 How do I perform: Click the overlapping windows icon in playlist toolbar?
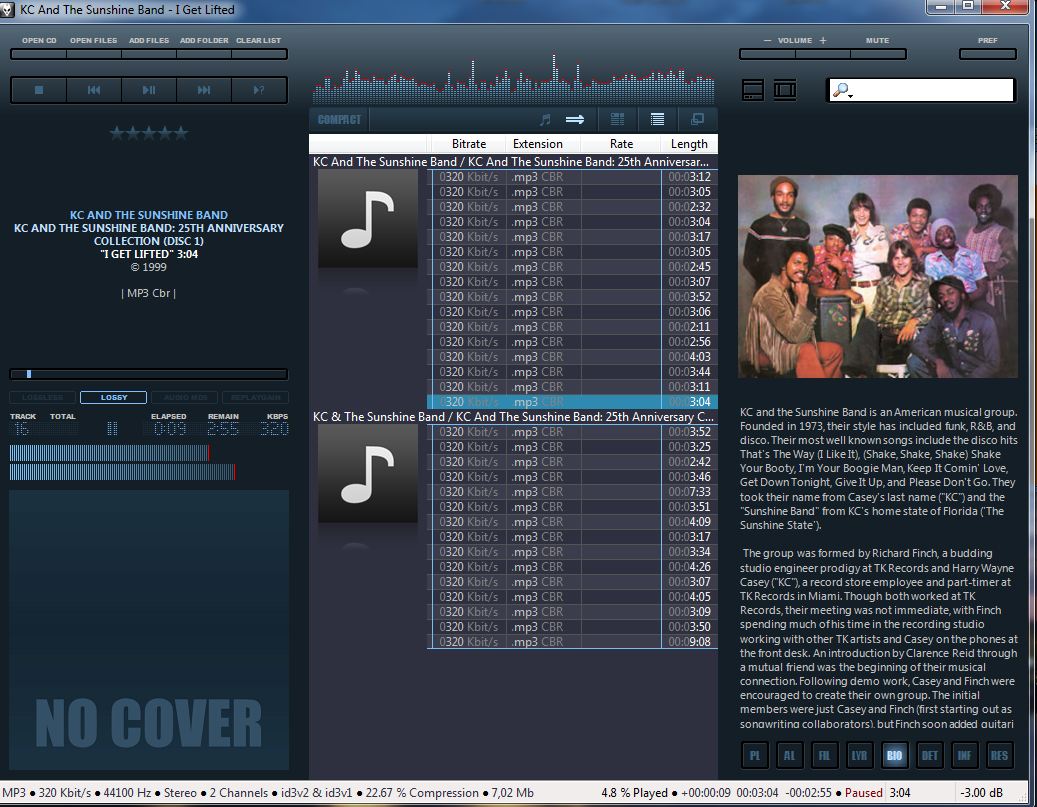697,119
